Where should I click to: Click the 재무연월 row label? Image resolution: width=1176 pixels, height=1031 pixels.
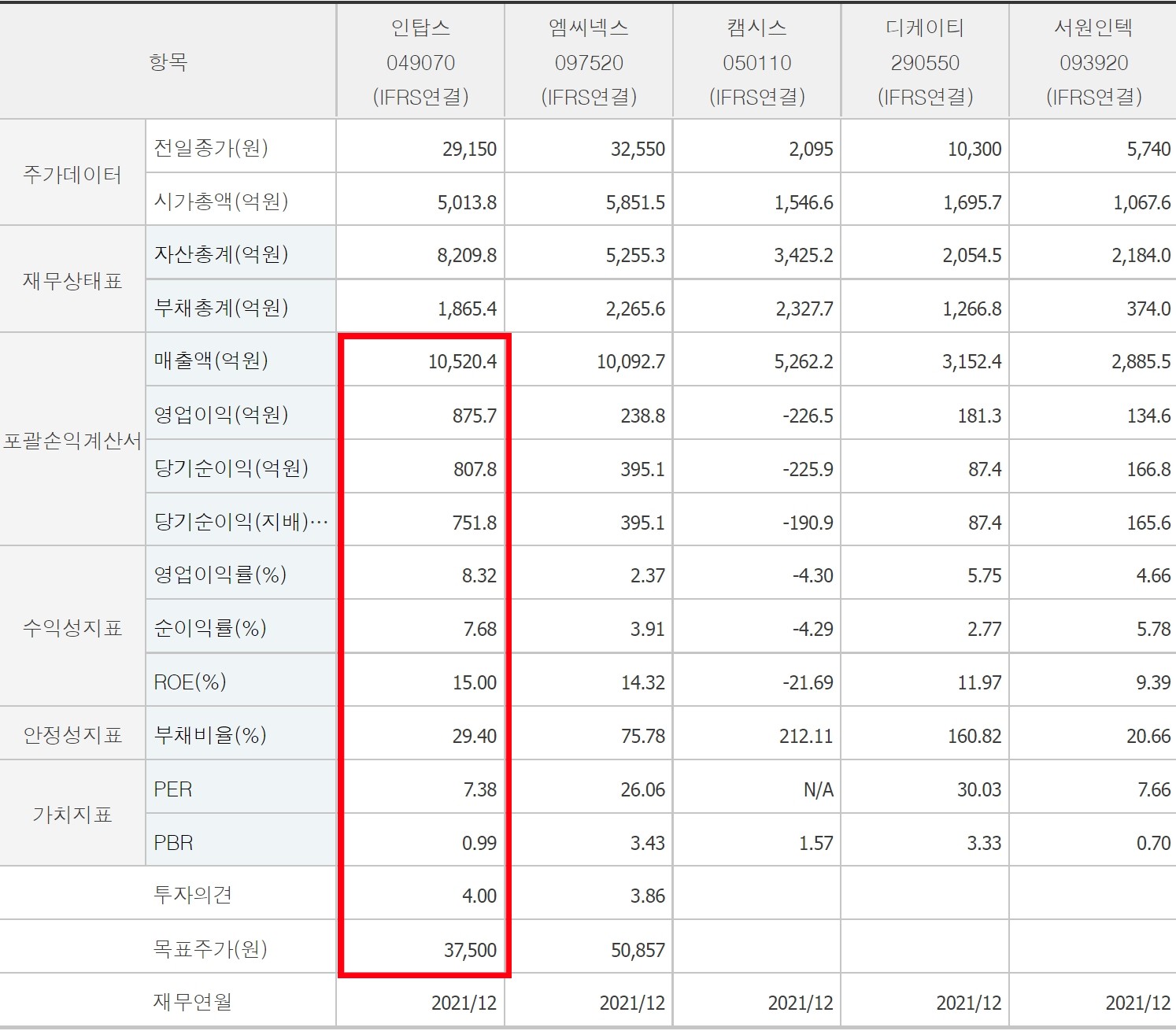tap(192, 1002)
